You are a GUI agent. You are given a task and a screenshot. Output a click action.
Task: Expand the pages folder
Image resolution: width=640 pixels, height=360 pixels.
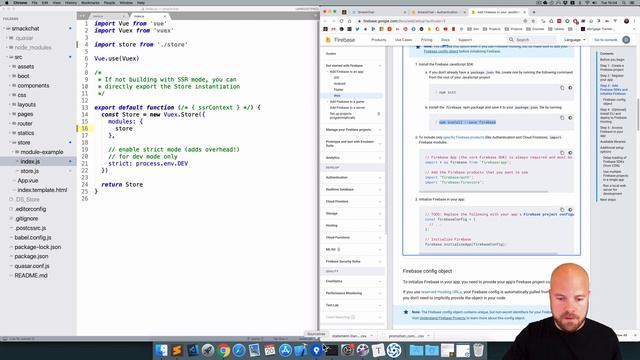25,114
